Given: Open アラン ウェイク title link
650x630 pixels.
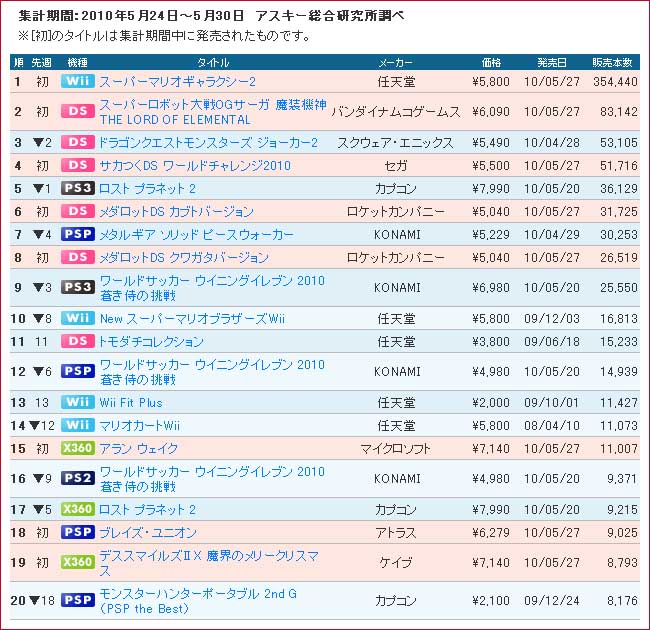Looking at the screenshot, I should pos(139,448).
